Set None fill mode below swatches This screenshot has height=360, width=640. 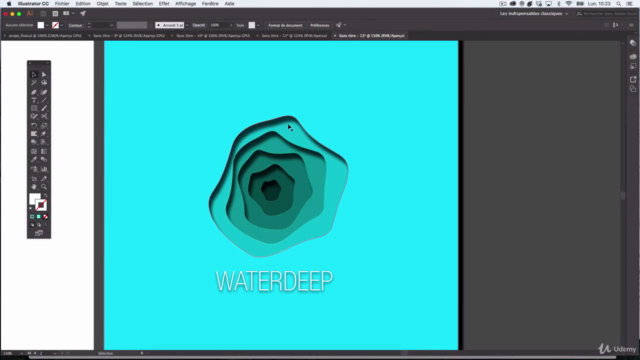point(45,217)
